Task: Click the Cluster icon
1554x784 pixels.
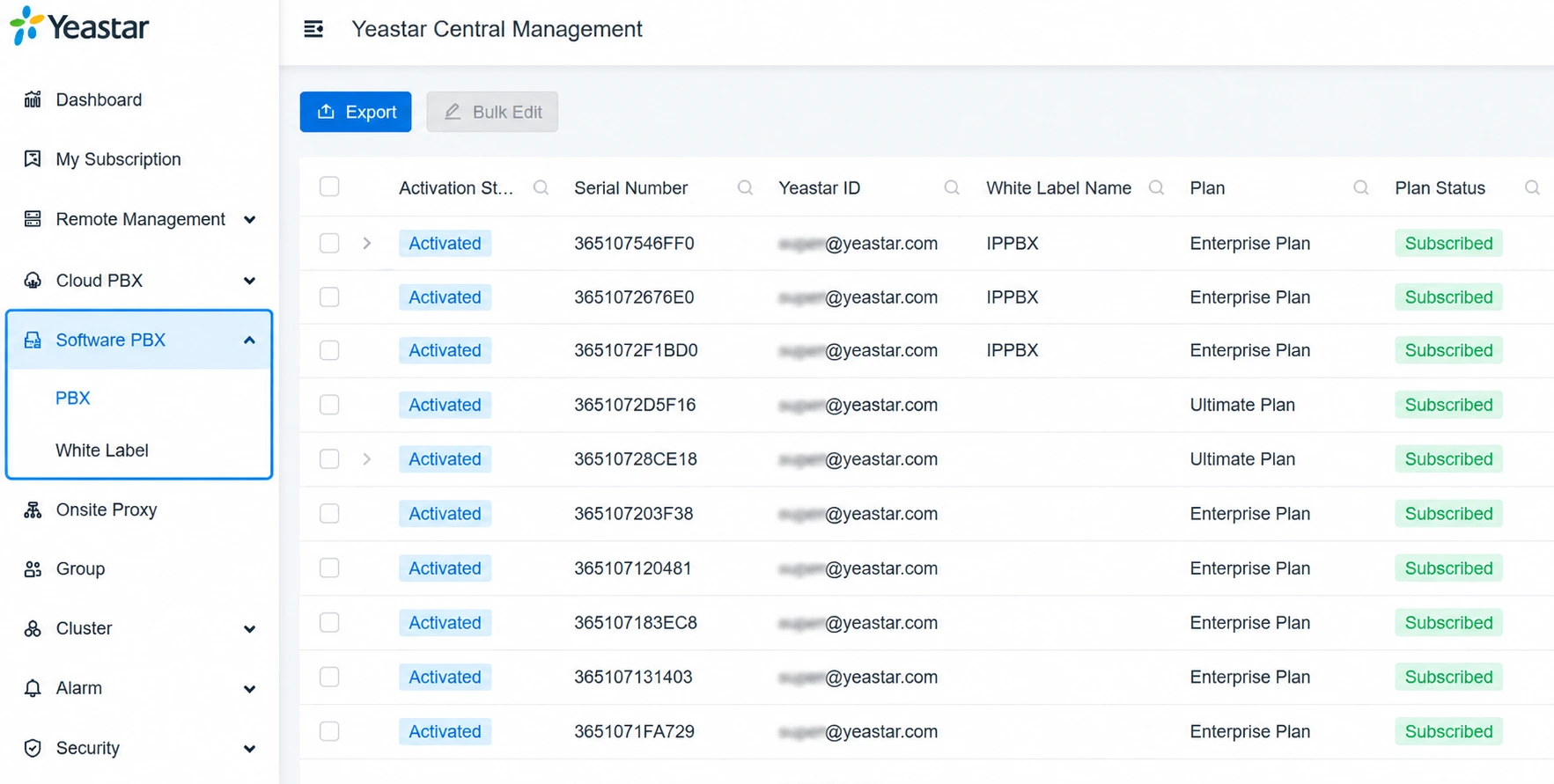Action: click(33, 628)
